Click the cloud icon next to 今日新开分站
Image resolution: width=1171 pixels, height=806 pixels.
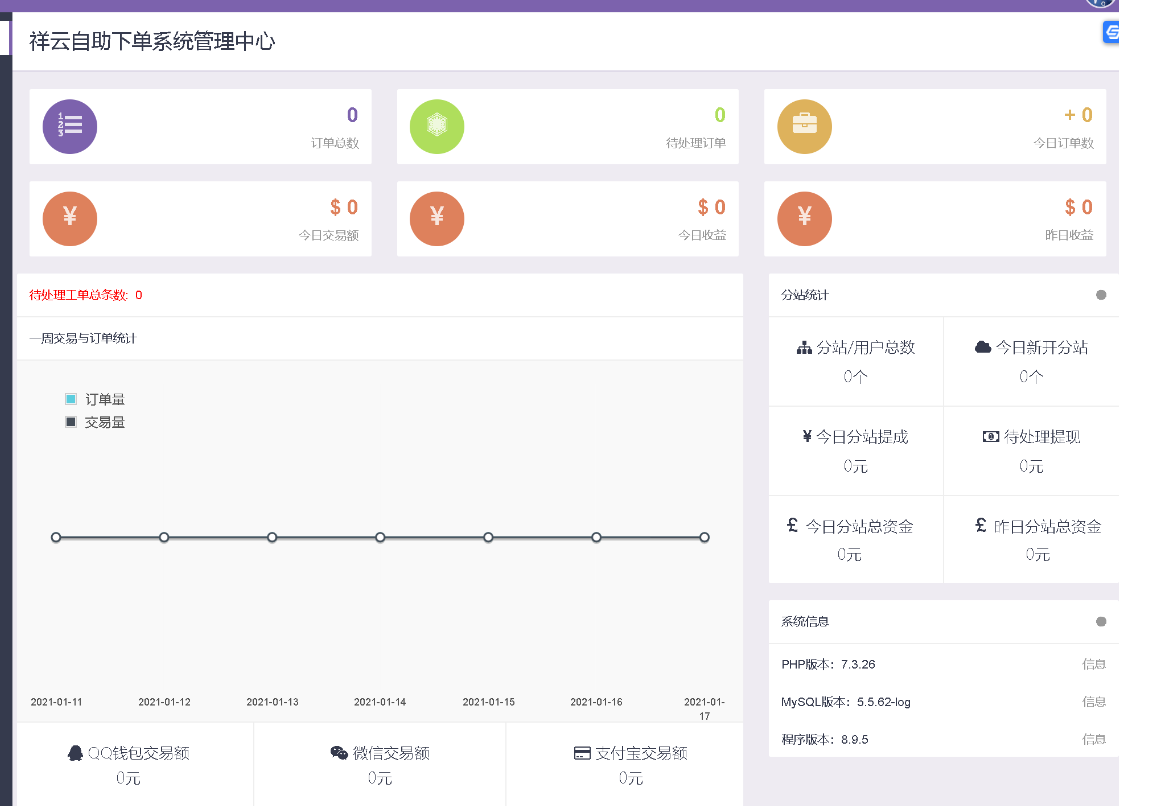coord(983,347)
